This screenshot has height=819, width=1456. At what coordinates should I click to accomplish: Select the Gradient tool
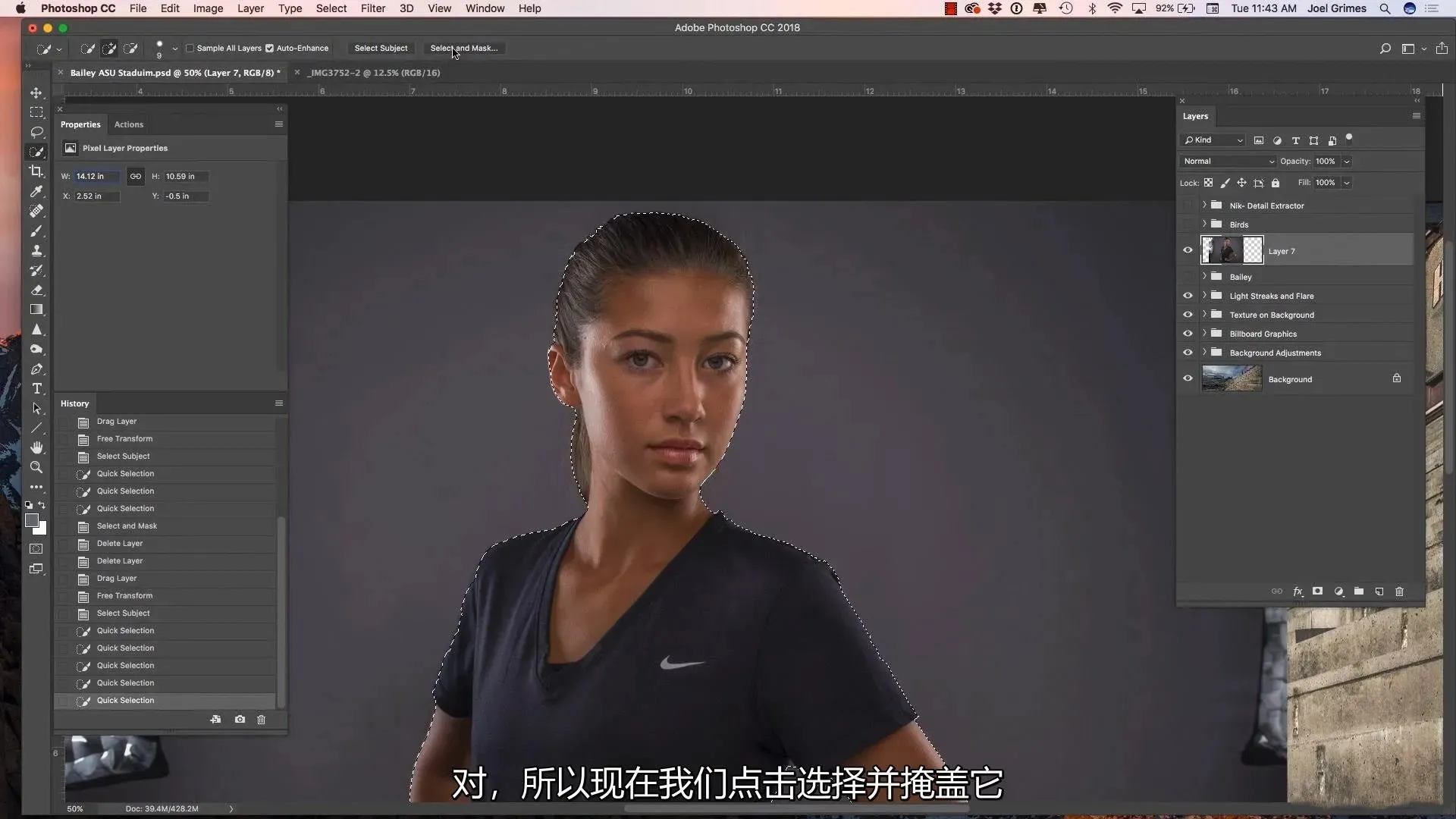pos(36,309)
